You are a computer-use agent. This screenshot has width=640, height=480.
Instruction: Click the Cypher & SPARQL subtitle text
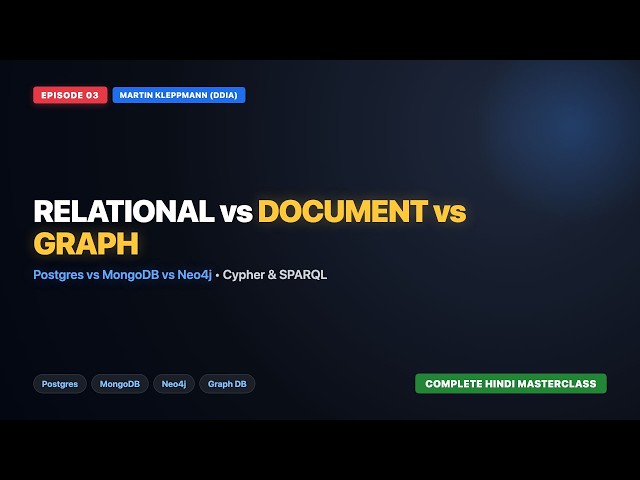(275, 275)
